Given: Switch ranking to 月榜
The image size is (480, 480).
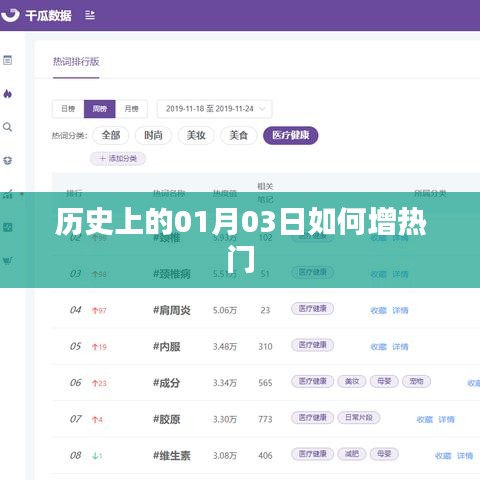Looking at the screenshot, I should point(131,109).
